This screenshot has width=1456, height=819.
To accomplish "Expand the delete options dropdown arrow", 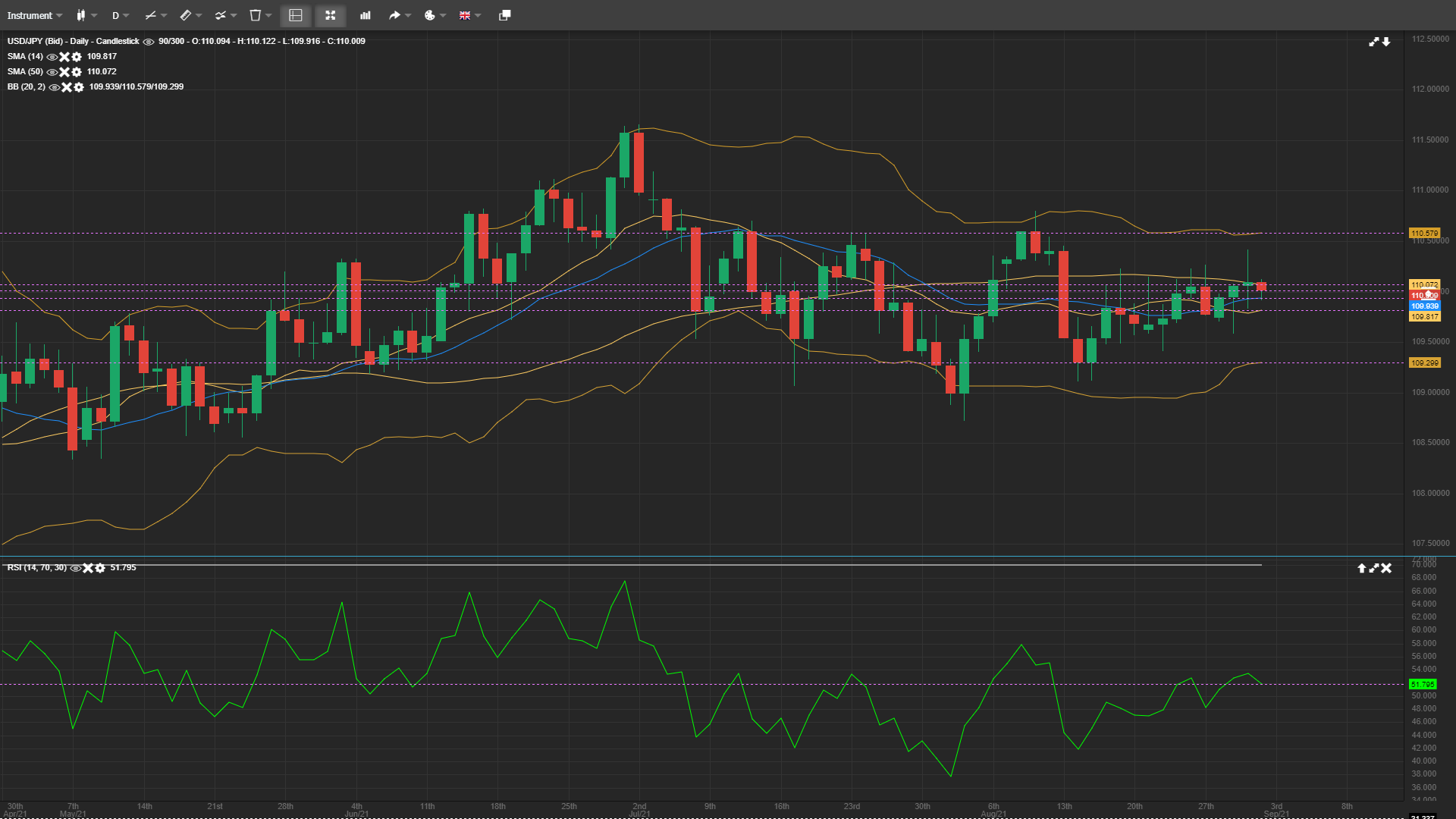I will coord(268,15).
